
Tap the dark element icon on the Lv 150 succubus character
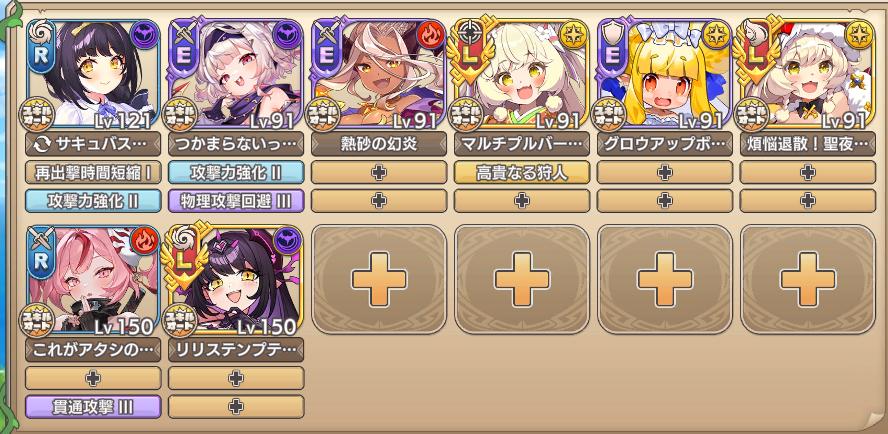tap(287, 242)
